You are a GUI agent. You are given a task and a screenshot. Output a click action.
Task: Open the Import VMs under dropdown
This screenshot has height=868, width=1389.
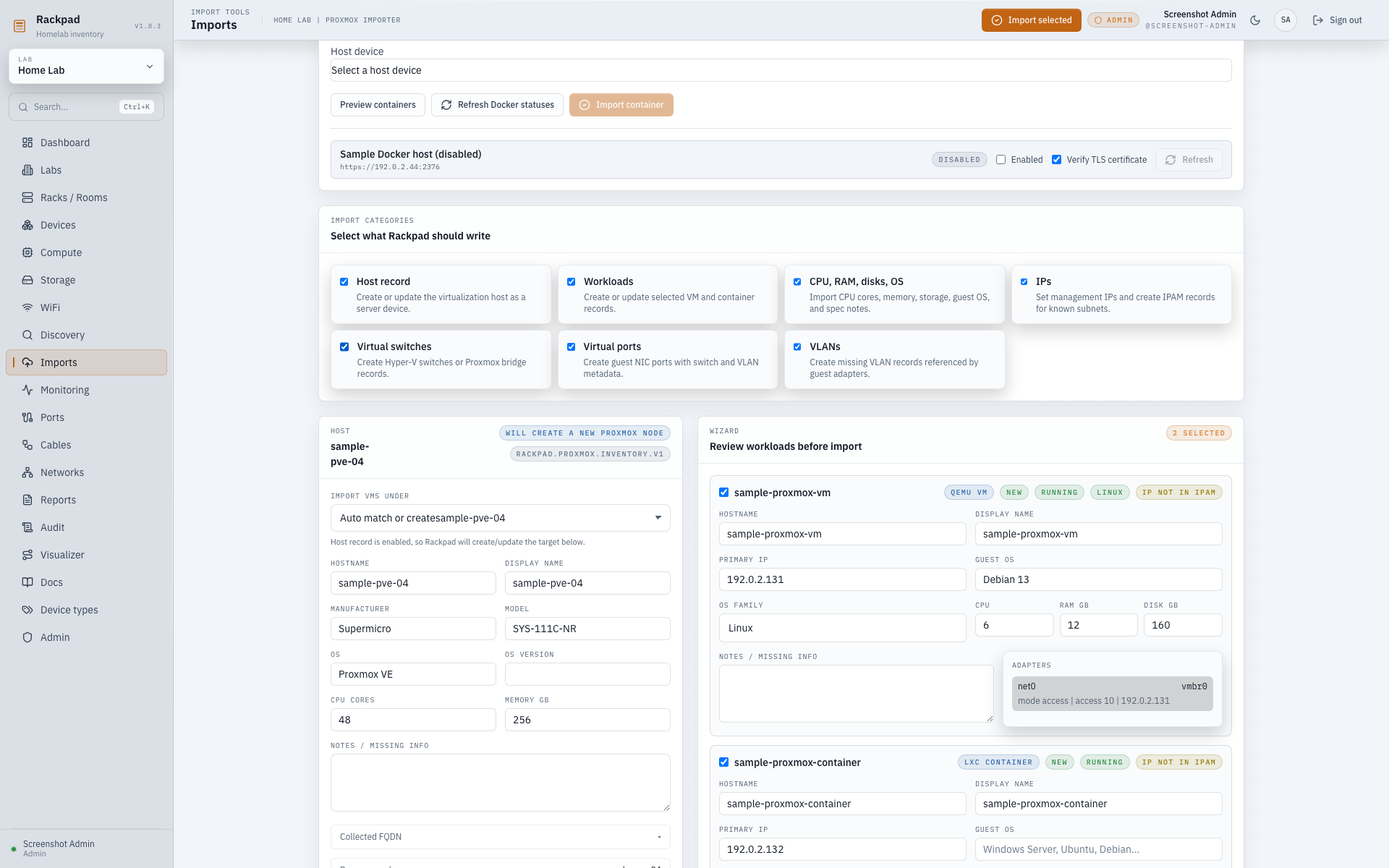pyautogui.click(x=500, y=518)
